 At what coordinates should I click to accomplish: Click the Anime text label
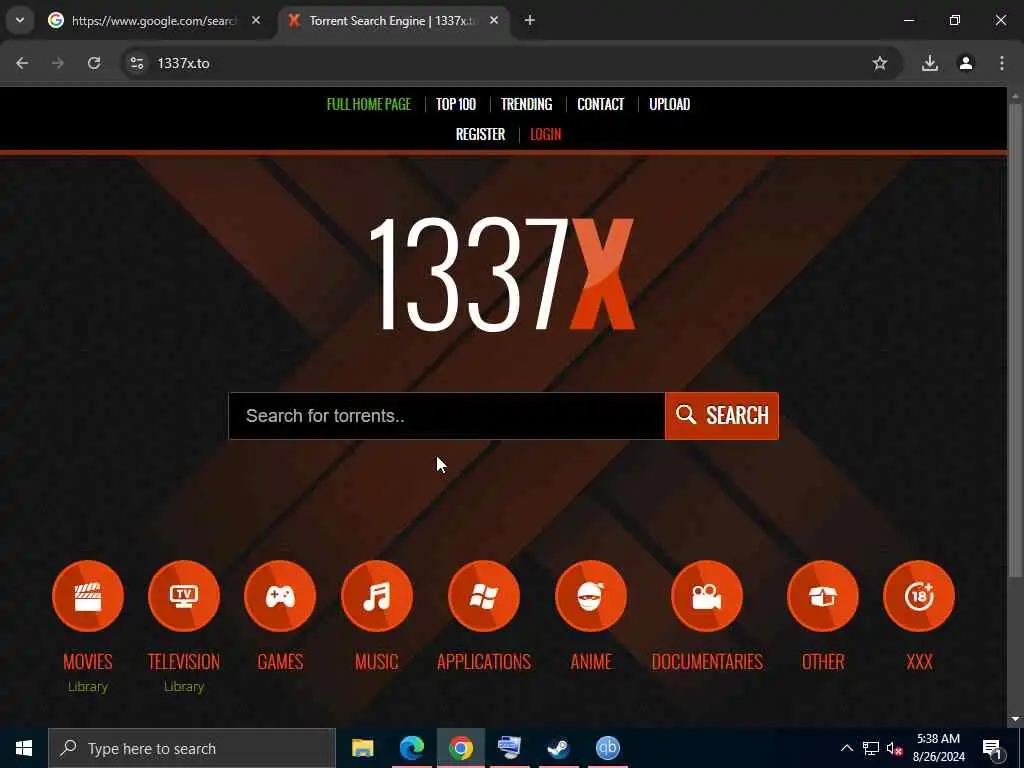591,662
